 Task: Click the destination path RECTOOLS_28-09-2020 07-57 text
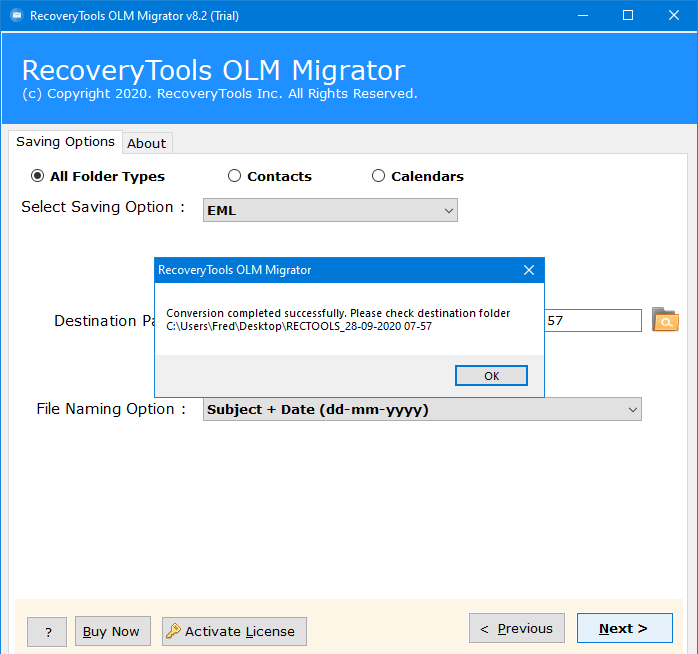[x=299, y=326]
